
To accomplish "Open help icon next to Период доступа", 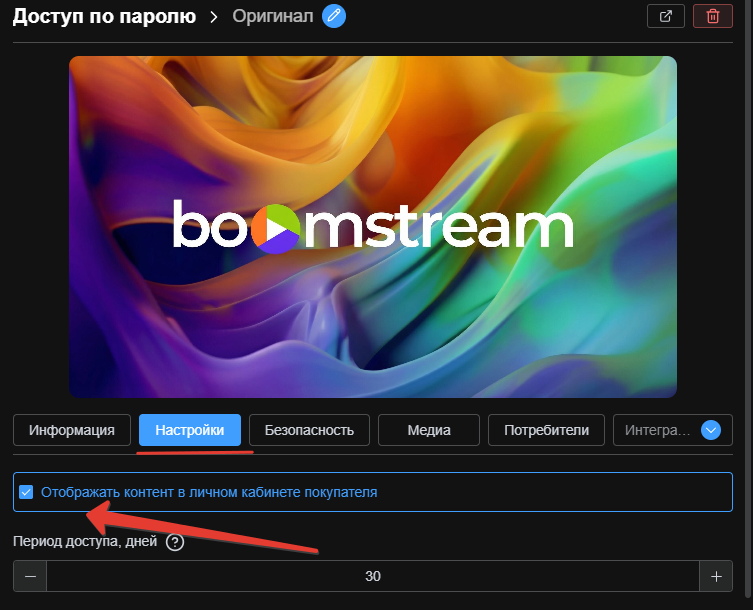I will coord(175,542).
